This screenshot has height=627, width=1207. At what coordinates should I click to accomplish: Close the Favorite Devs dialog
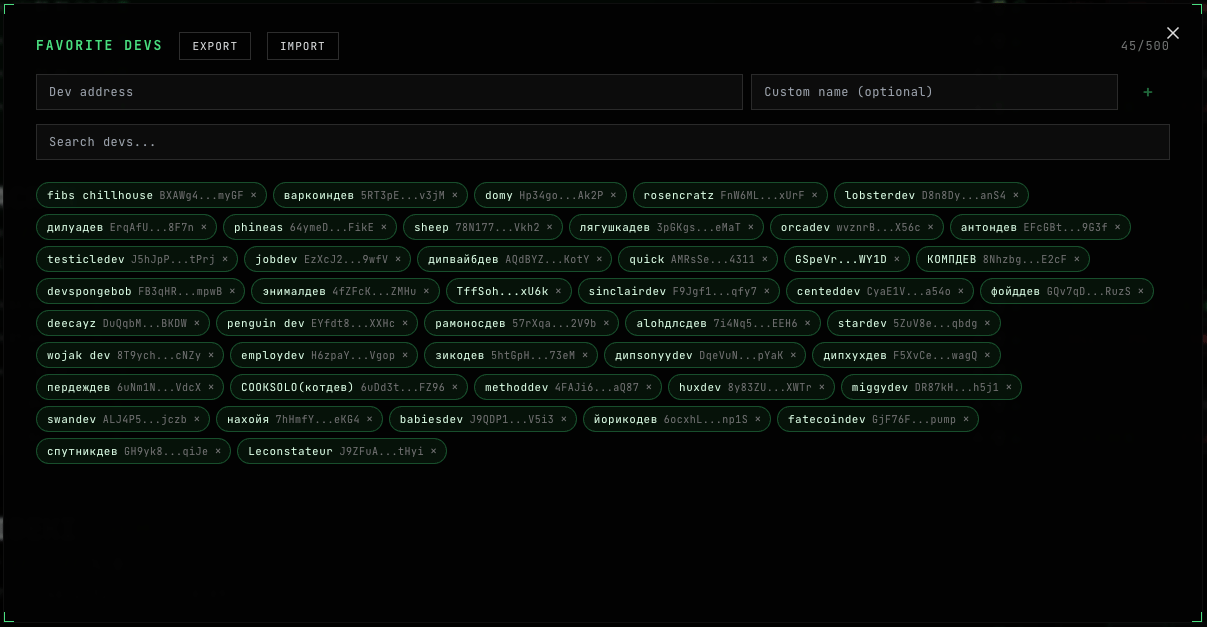[x=1173, y=33]
